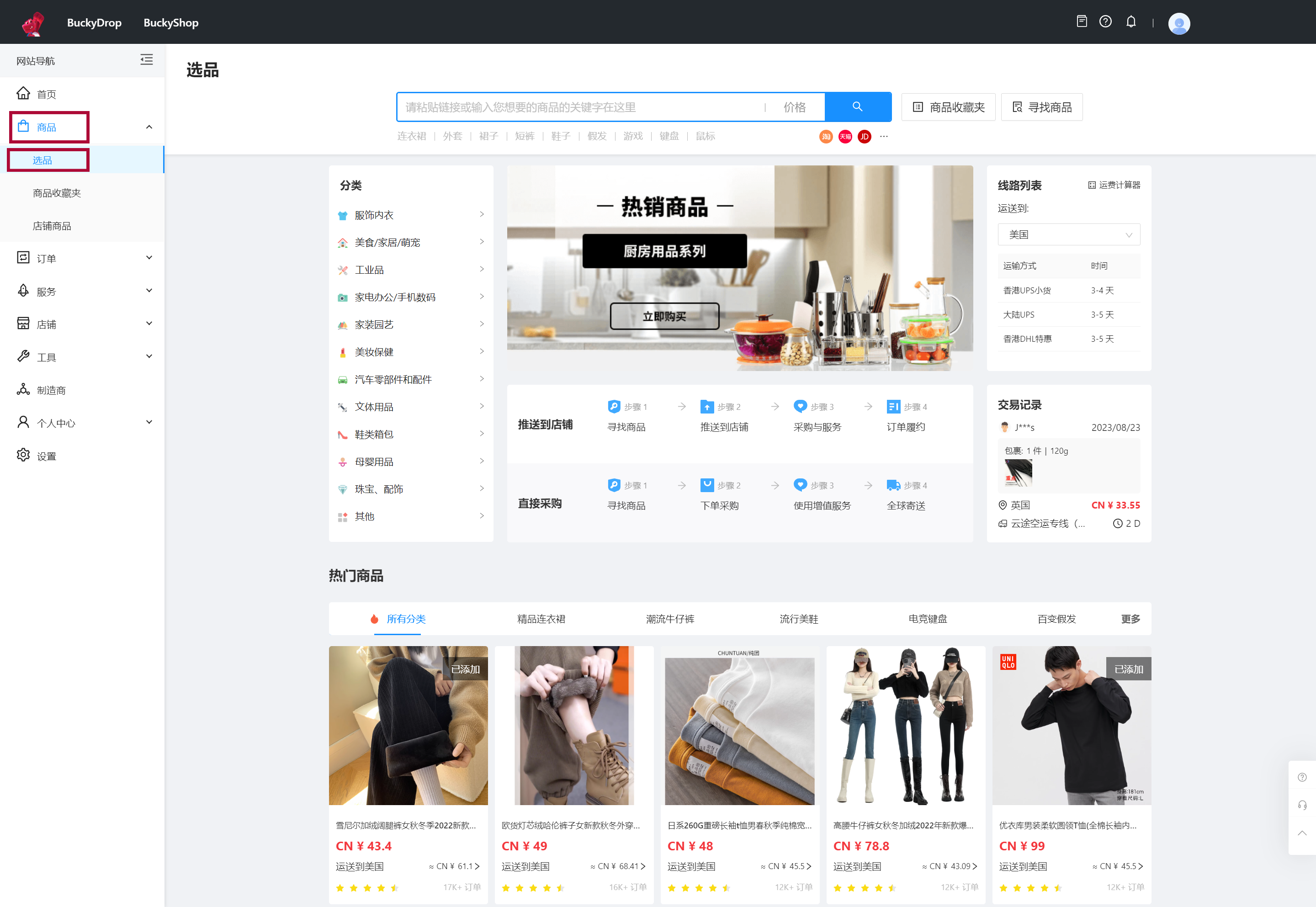
Task: Click the ≈ CN ¥ 61.1 shipping estimate
Action: 454,866
